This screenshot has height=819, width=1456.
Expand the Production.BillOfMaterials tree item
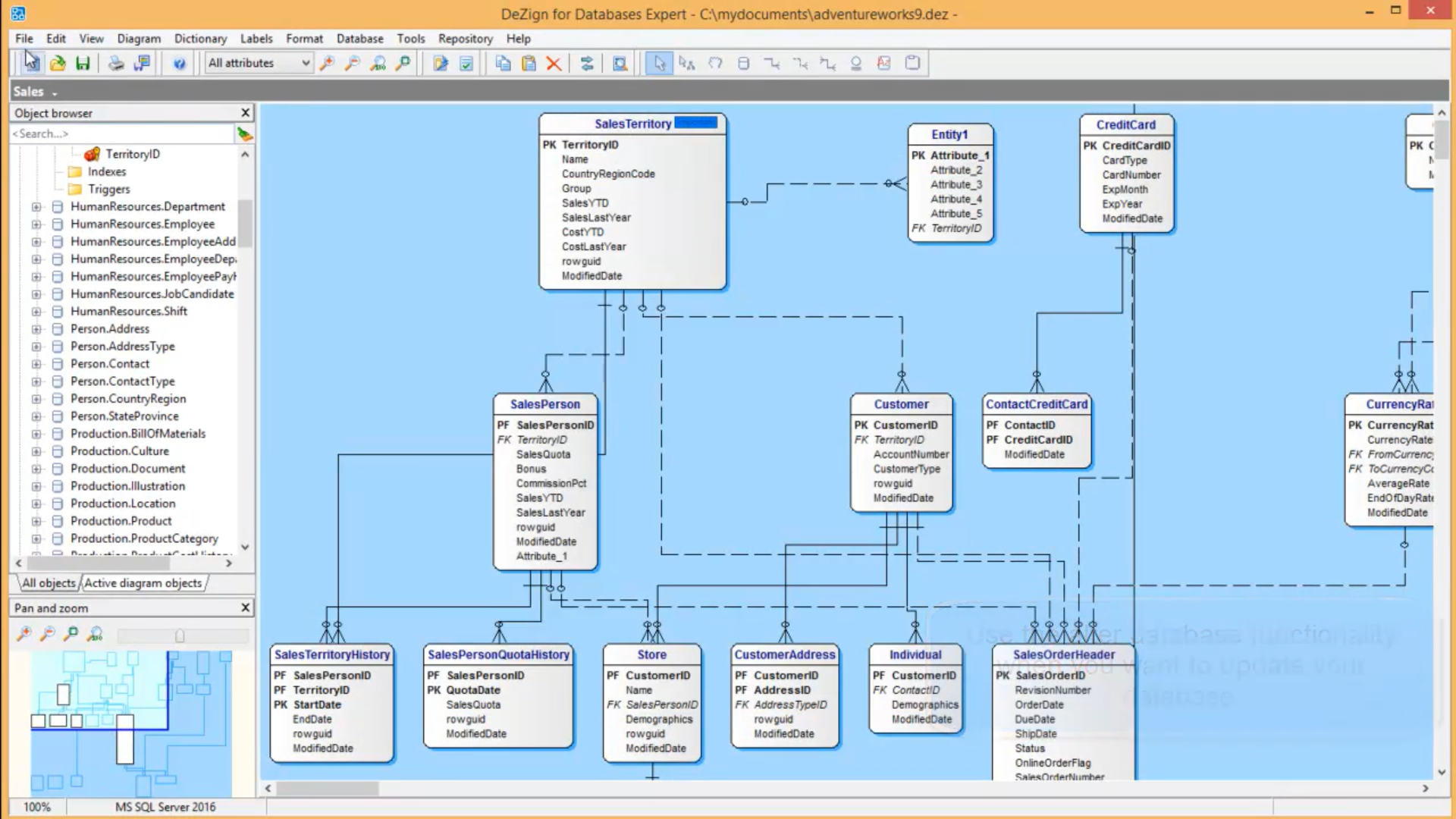(x=36, y=433)
